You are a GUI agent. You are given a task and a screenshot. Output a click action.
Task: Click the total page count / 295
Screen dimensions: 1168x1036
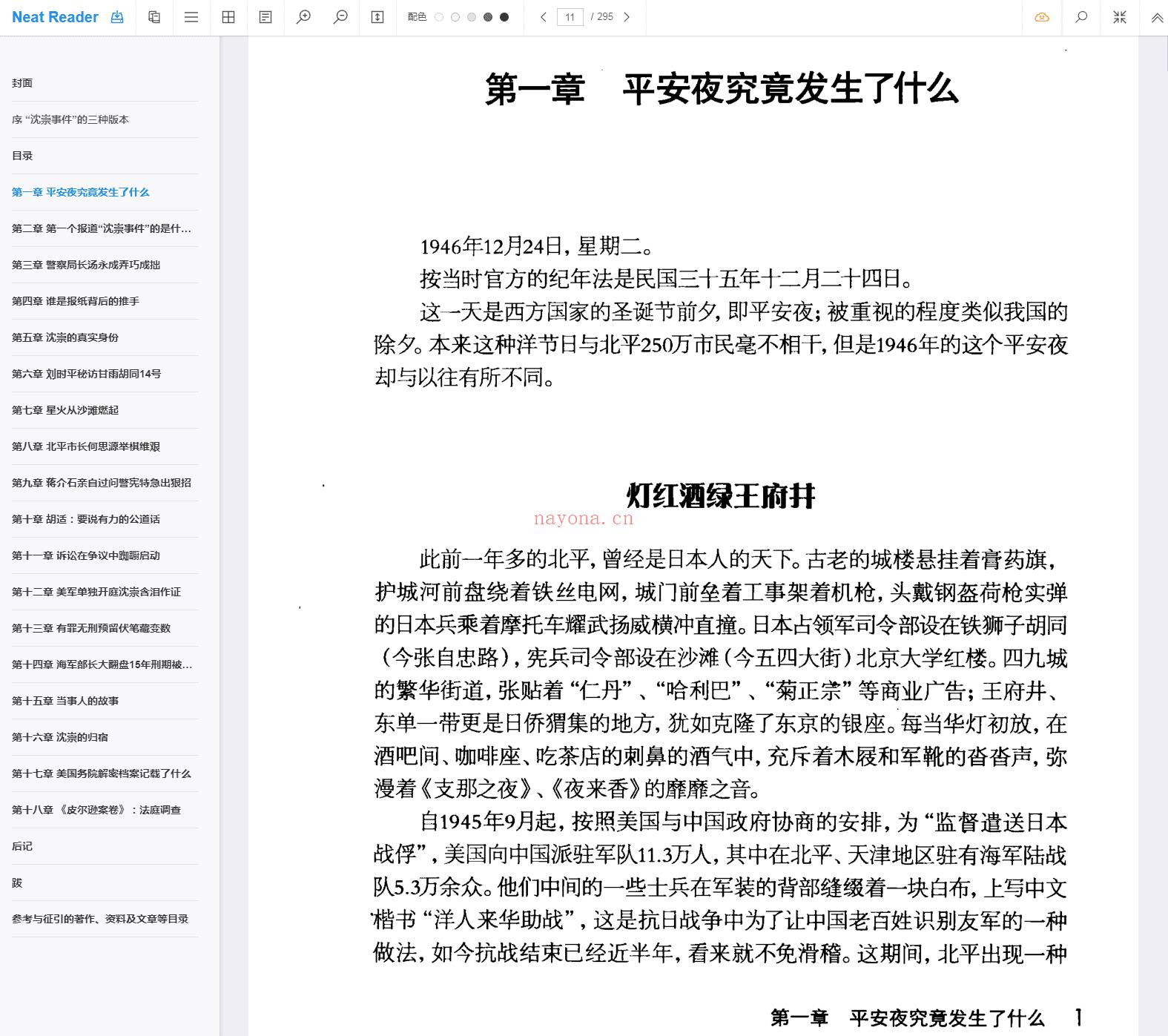(602, 17)
